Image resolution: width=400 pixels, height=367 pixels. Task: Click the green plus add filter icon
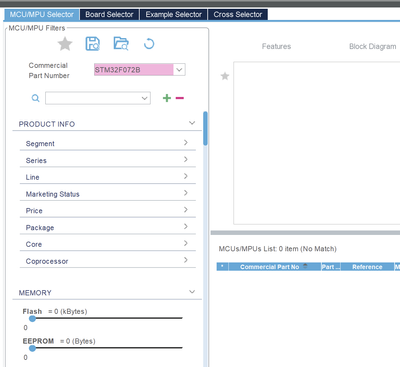click(167, 98)
